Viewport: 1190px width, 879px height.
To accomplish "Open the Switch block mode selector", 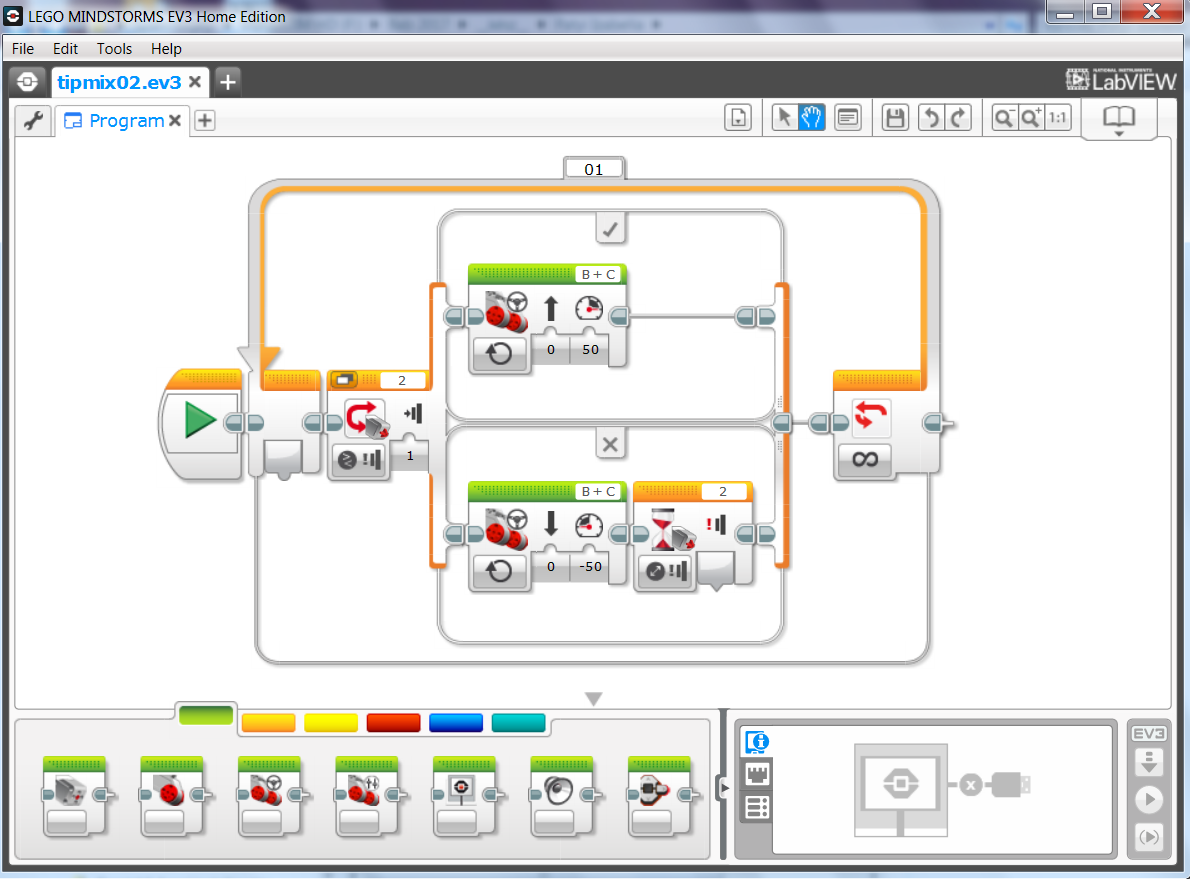I will [x=360, y=459].
